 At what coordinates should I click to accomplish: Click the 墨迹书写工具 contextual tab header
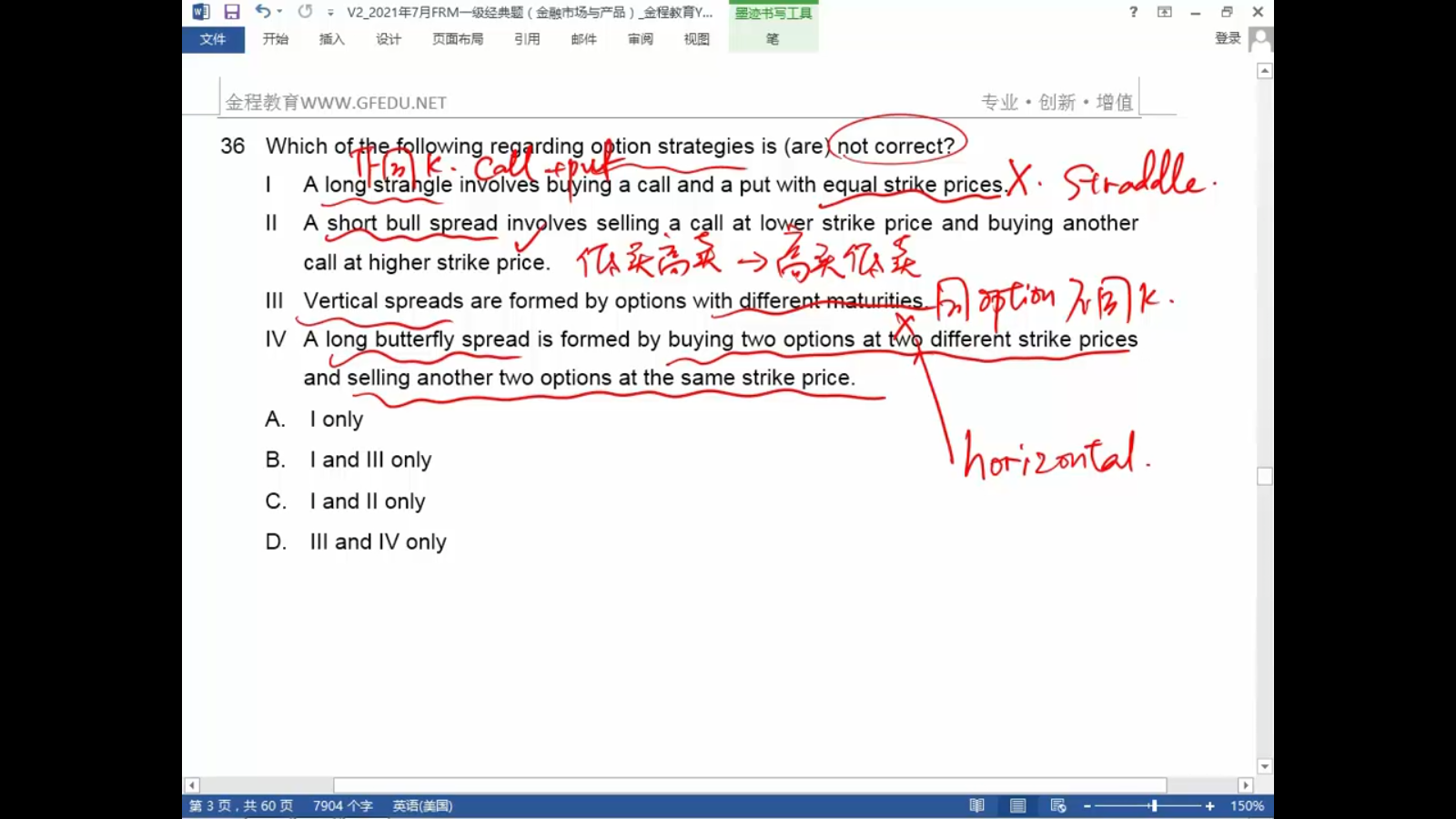click(773, 13)
